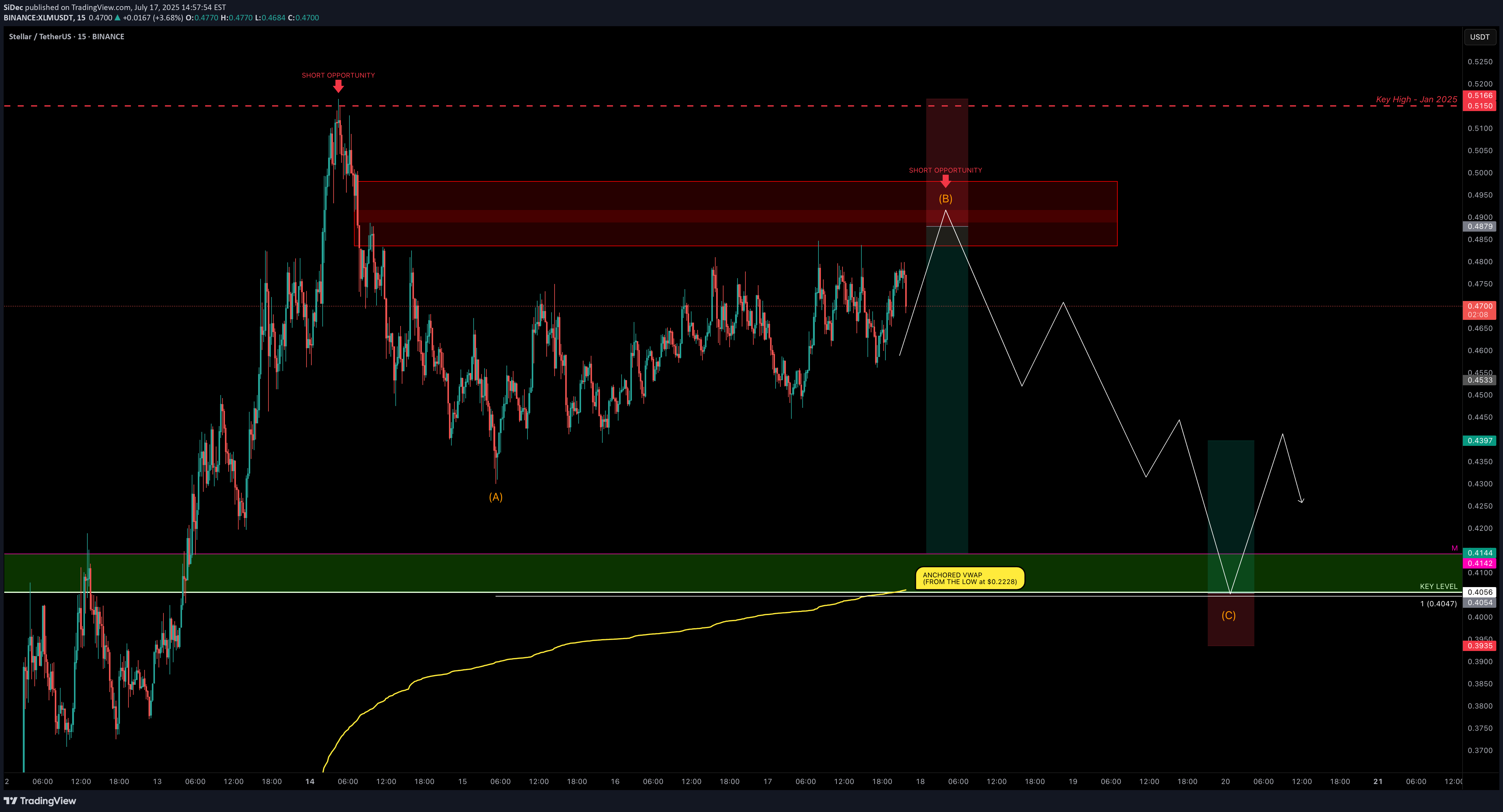Select the SHORT OPPORTUNITY label at the July 14 peak
The width and height of the screenshot is (1503, 812).
pos(338,75)
